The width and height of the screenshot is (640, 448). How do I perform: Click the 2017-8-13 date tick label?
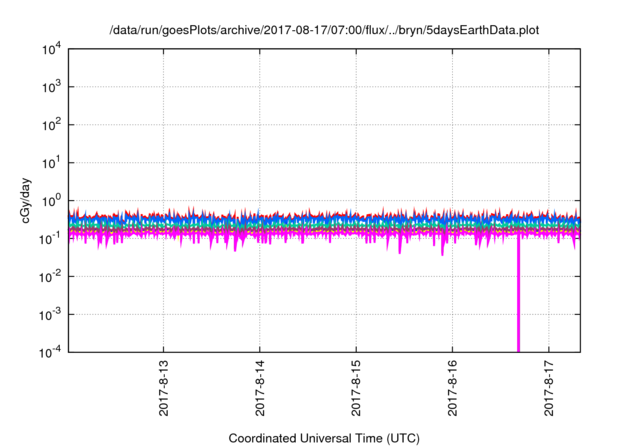click(164, 388)
